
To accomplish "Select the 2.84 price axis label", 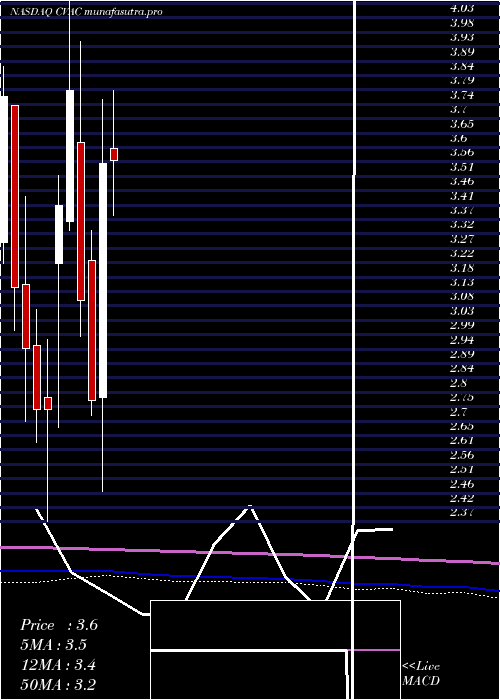I will point(462,368).
